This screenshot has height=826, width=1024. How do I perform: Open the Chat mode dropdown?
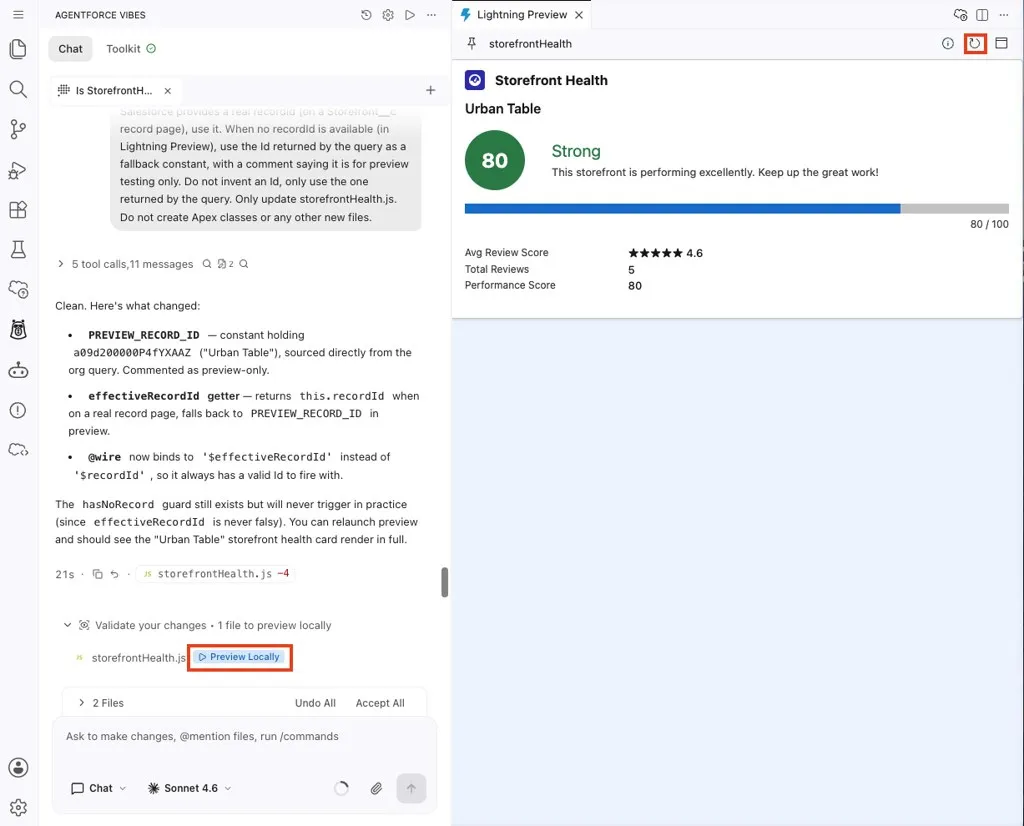(99, 788)
